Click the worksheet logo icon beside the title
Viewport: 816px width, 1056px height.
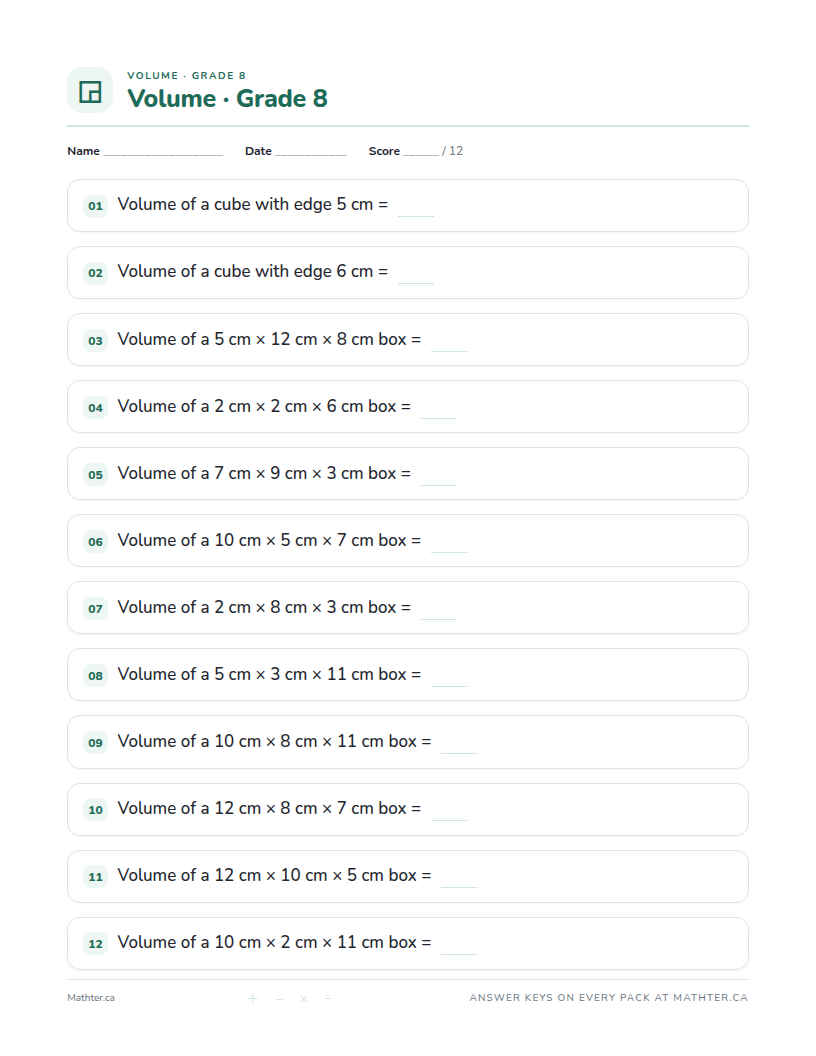coord(90,90)
